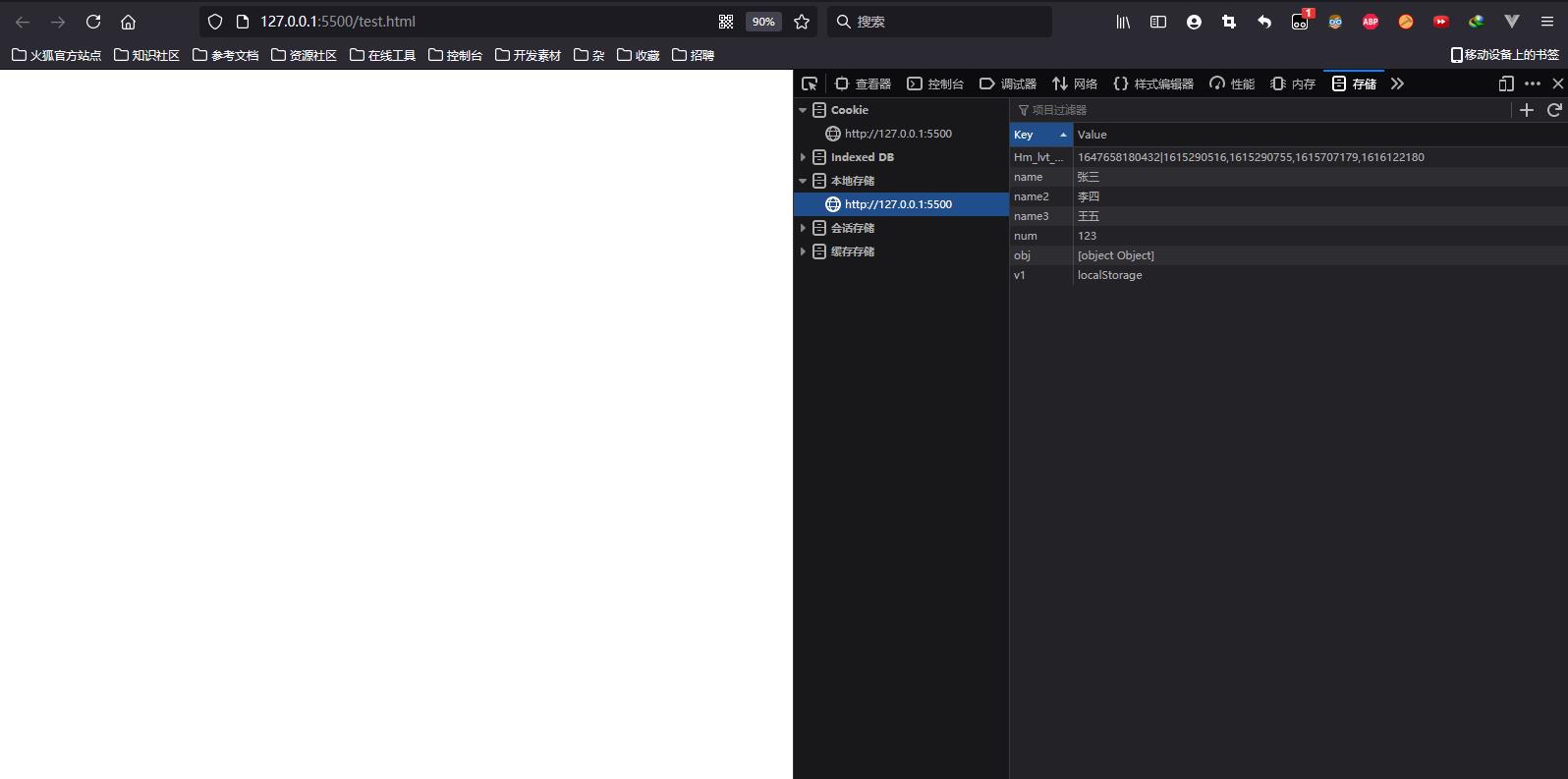This screenshot has width=1568, height=779.
Task: Select the 存储 Storage tab
Action: point(1354,83)
